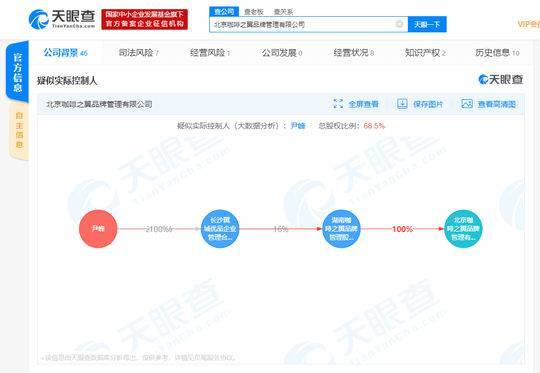Select the teal 北京咖啡之翼品牌管理 node
Screen dimensions: 540x373
tap(463, 229)
